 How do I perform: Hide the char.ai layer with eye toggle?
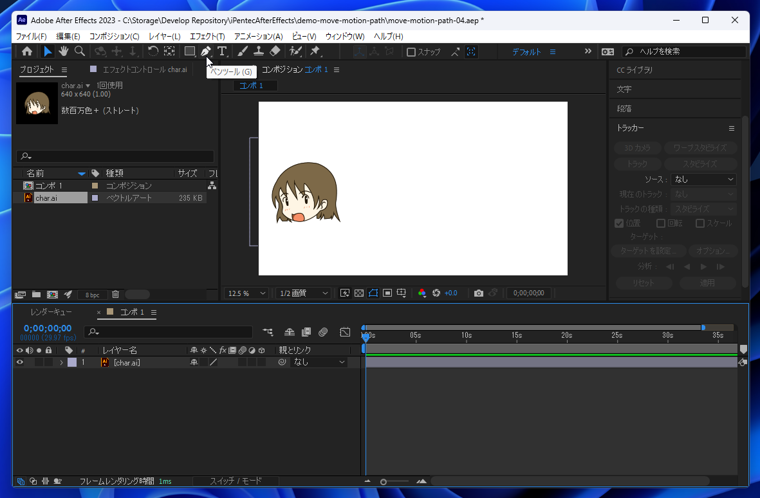19,363
